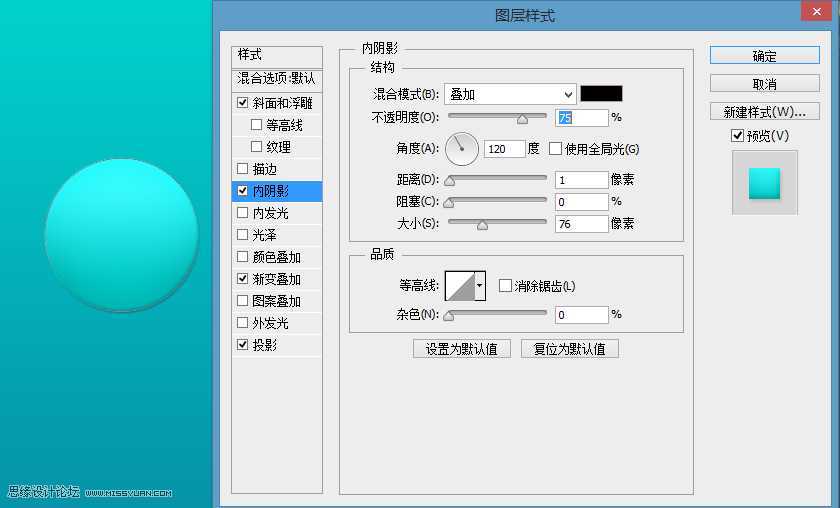The image size is (840, 508).
Task: Enable the 消除锯齿 checkbox
Action: [505, 286]
